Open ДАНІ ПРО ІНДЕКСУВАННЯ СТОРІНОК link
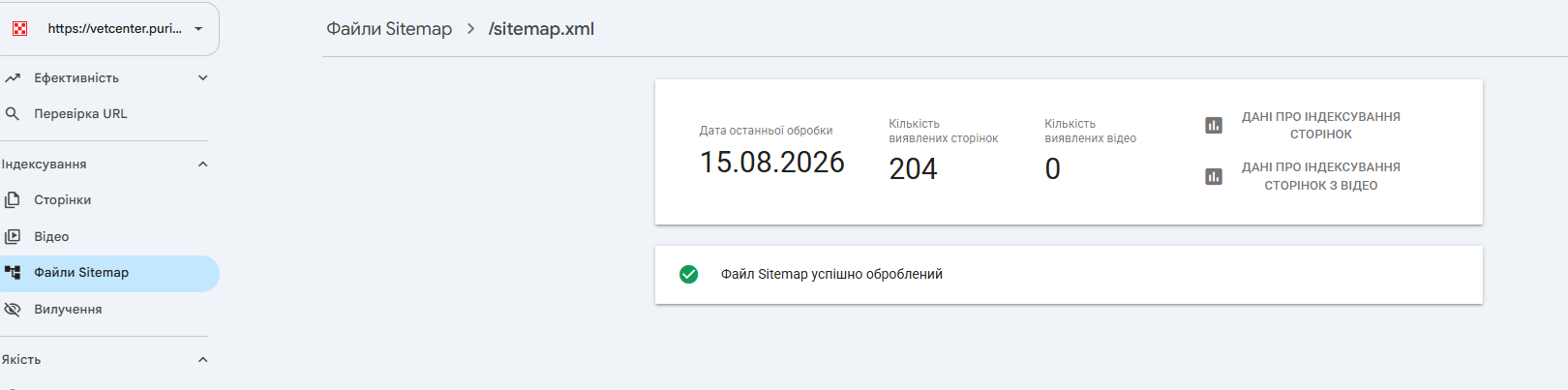The image size is (1568, 390). click(x=1320, y=126)
